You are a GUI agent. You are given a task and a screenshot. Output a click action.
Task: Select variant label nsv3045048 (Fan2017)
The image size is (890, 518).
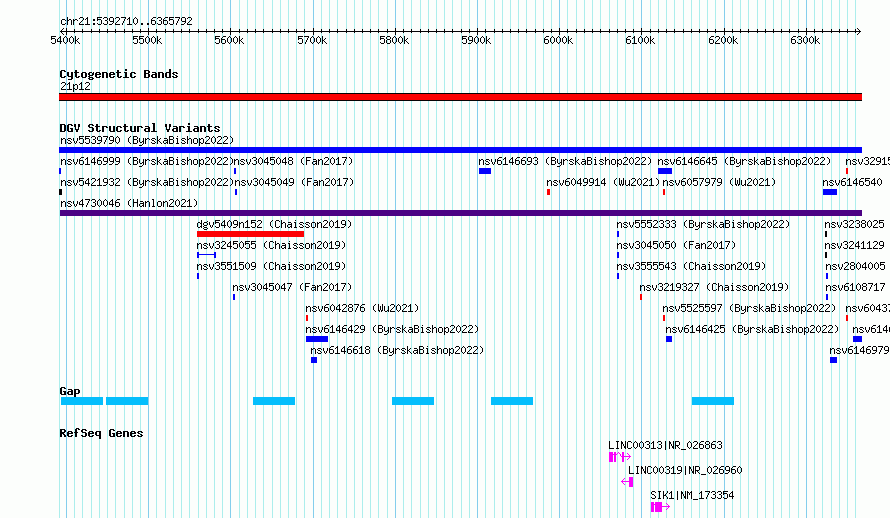click(293, 161)
